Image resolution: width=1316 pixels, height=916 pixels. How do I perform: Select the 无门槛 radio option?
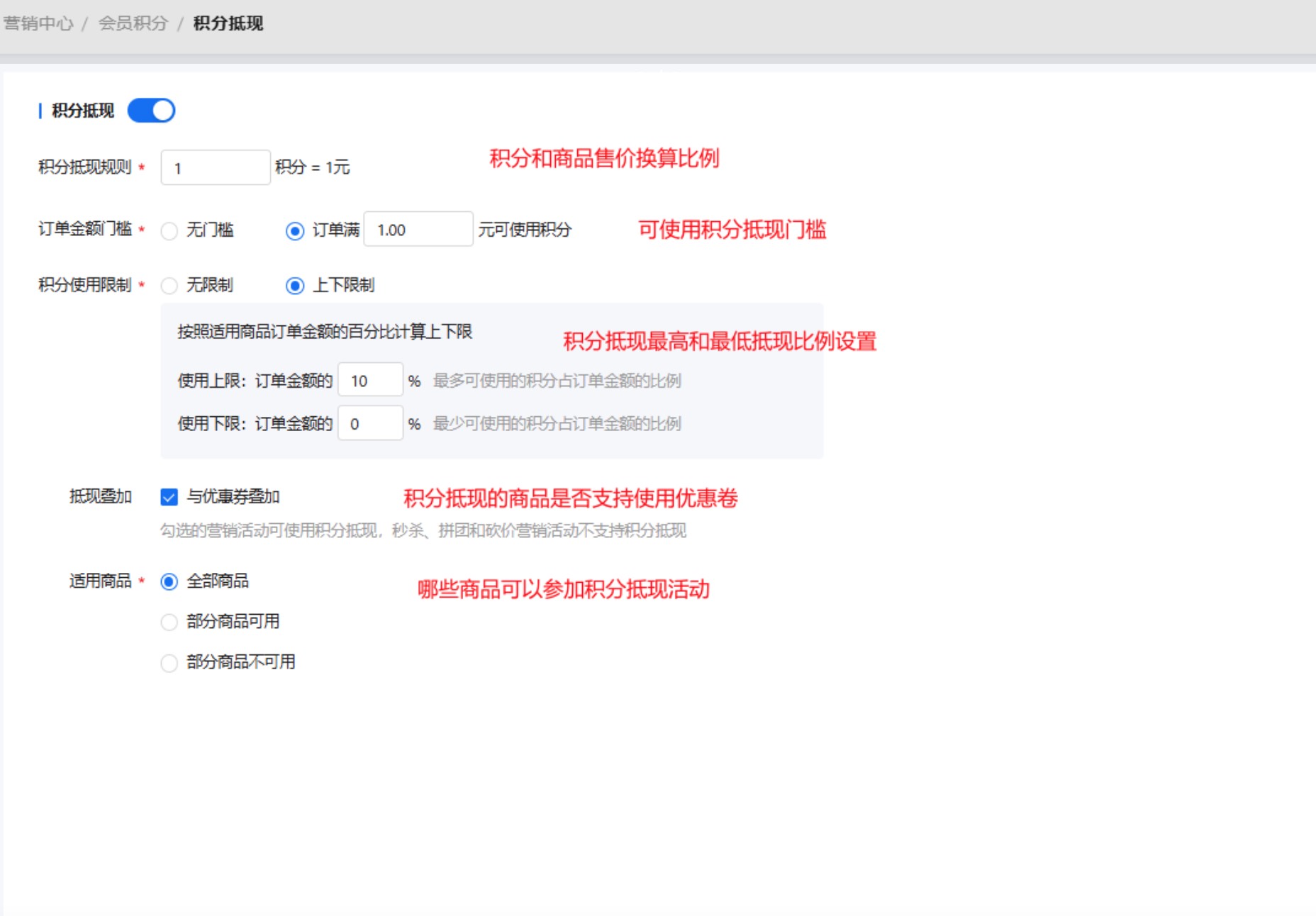[x=169, y=231]
